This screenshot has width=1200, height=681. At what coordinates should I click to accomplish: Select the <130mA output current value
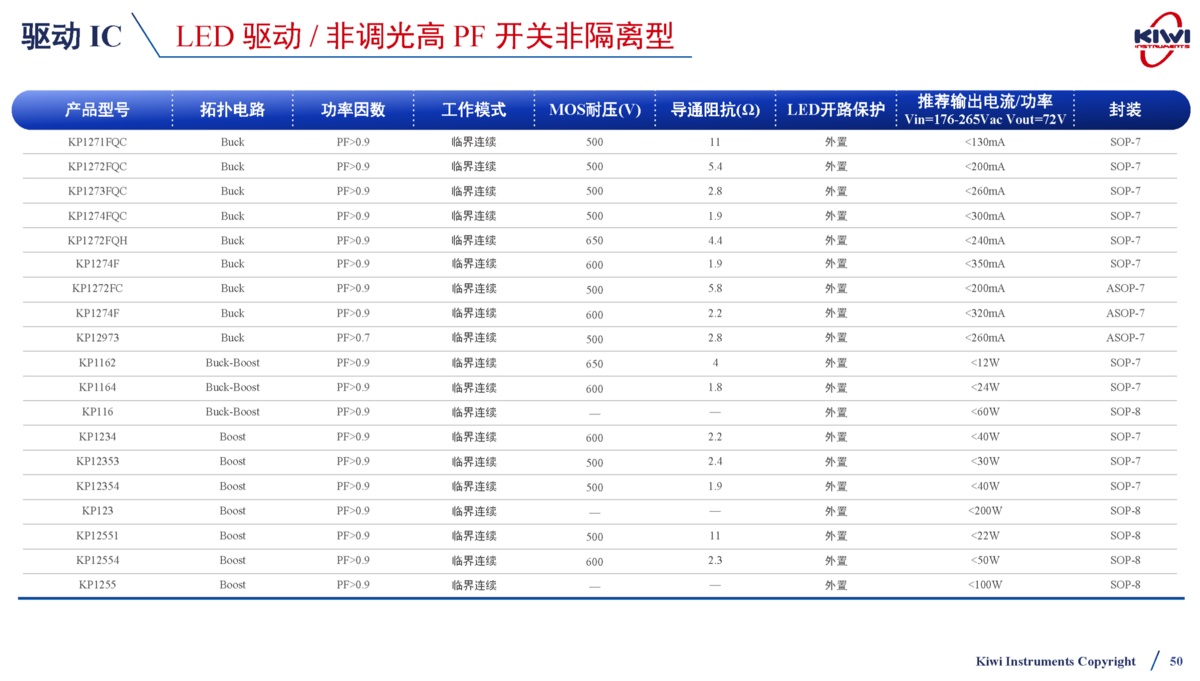[x=985, y=142]
